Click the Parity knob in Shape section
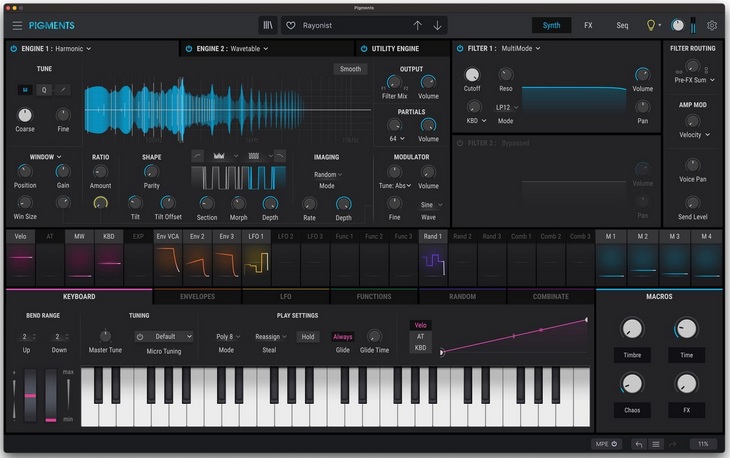 (x=151, y=172)
